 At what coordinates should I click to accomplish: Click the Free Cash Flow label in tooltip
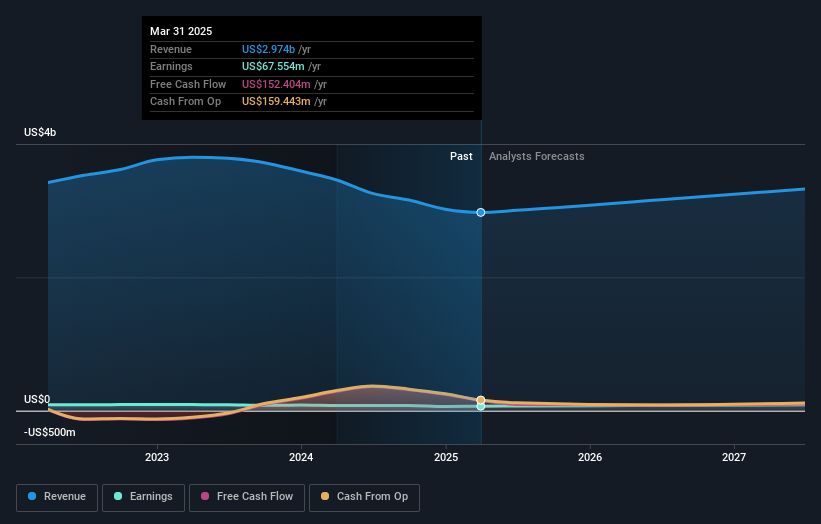point(188,84)
